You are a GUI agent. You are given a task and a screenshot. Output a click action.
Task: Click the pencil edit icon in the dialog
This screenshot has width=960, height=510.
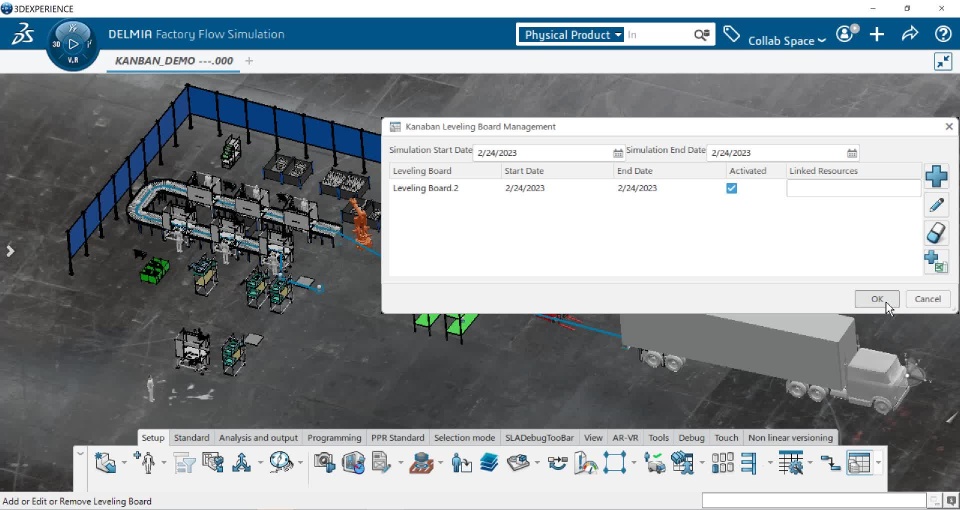(x=936, y=205)
